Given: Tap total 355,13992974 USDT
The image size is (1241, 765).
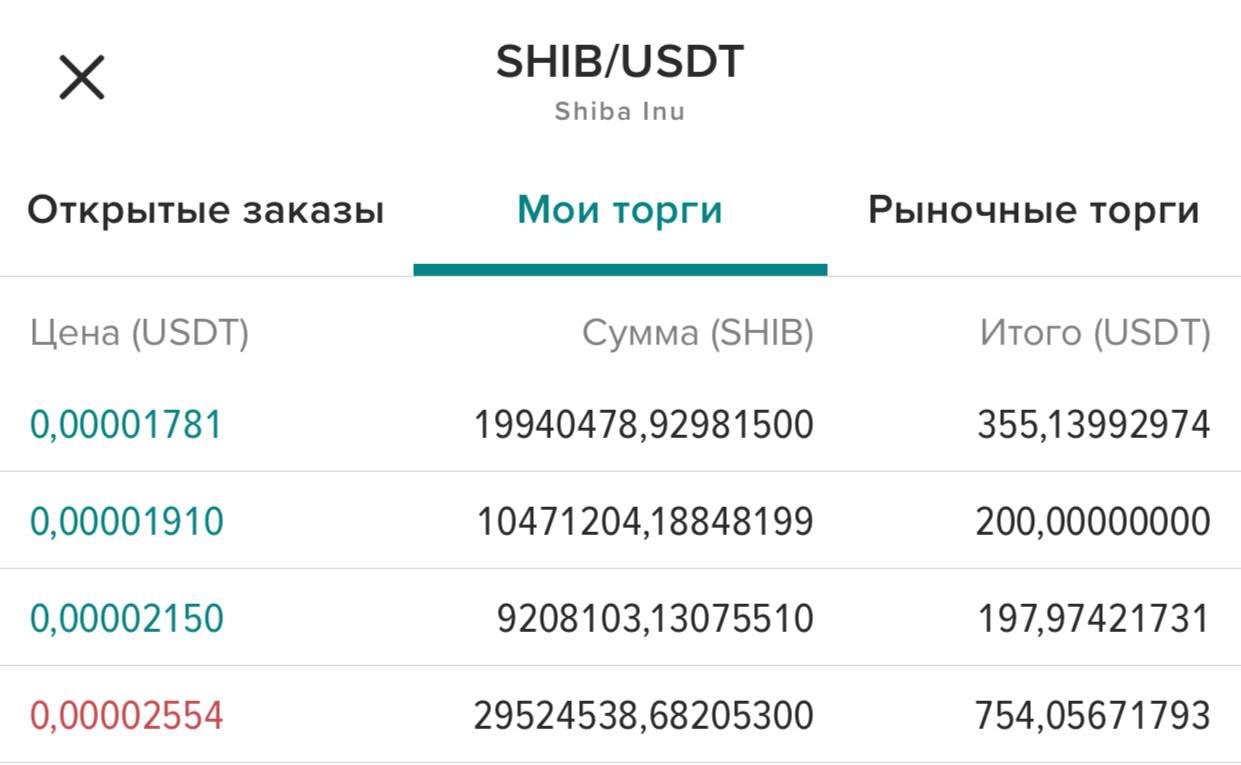Looking at the screenshot, I should [1094, 425].
